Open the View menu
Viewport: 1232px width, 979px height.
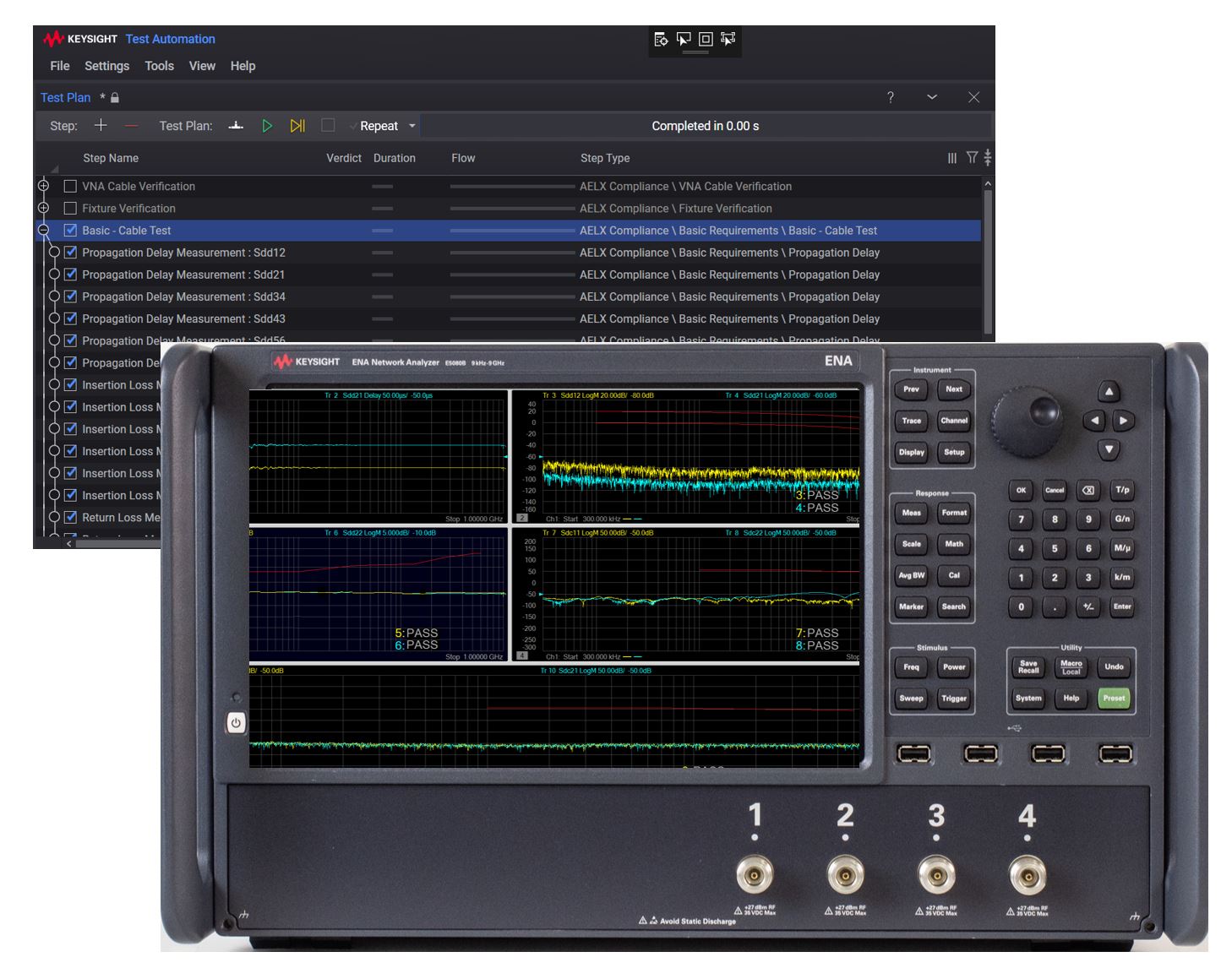pos(202,66)
